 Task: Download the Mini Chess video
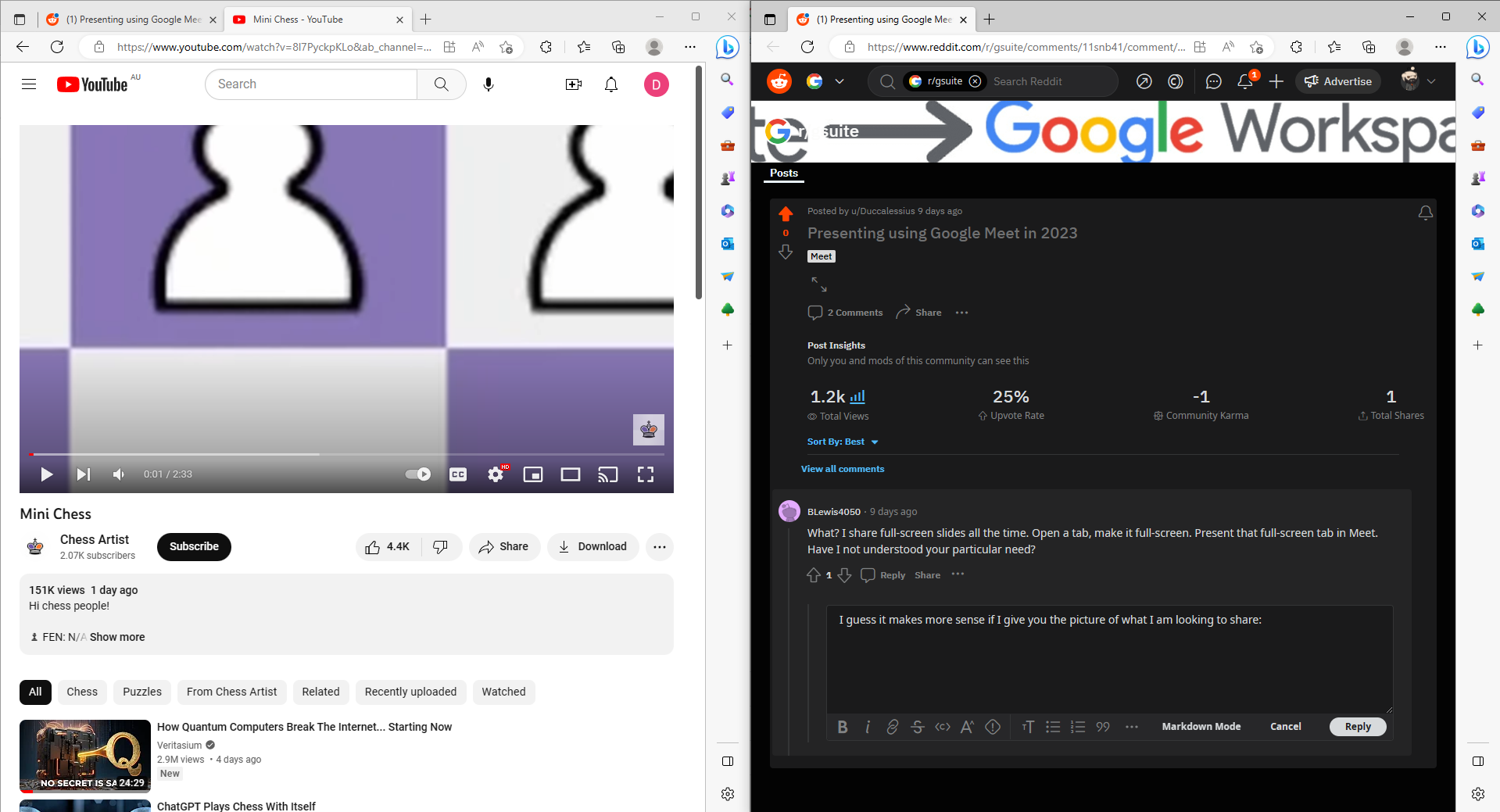coord(593,547)
